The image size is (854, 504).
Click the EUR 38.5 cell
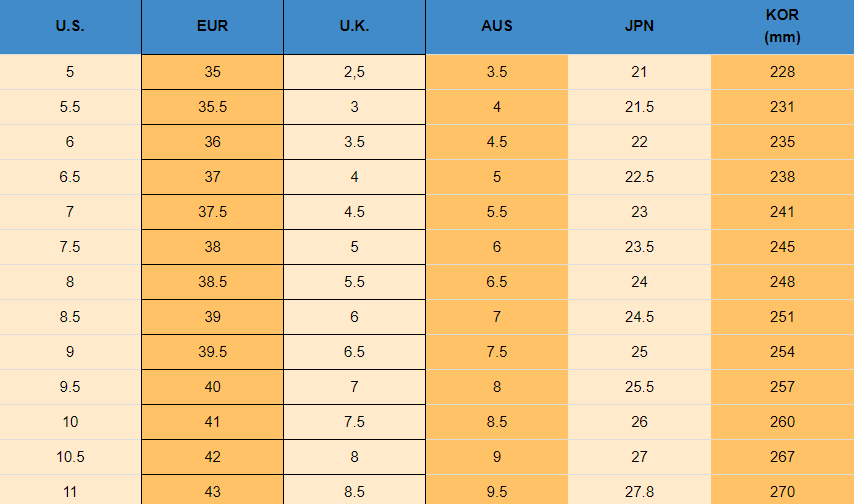[x=212, y=282]
